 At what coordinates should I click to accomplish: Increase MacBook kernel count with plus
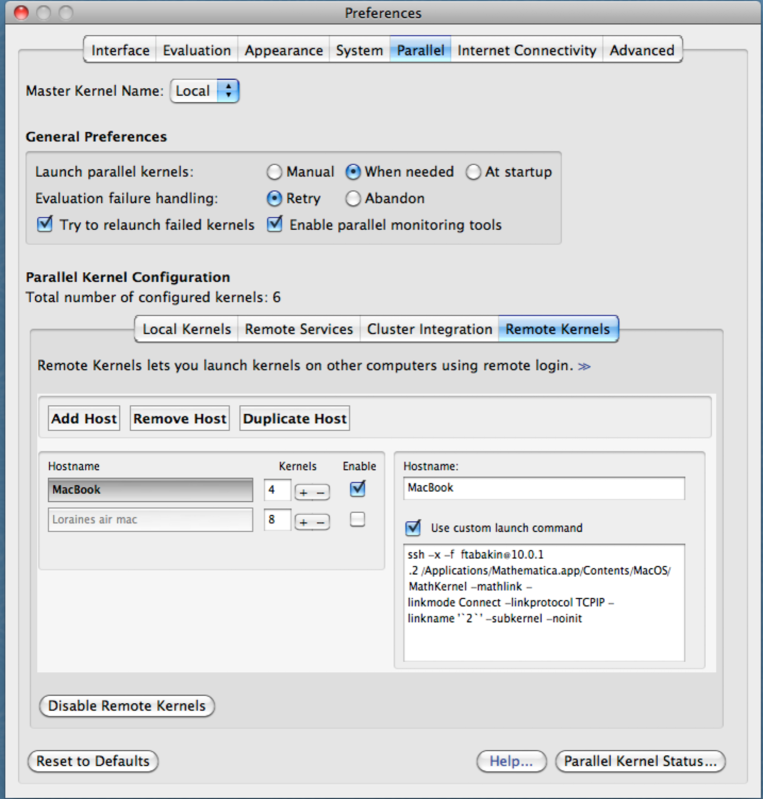point(303,491)
